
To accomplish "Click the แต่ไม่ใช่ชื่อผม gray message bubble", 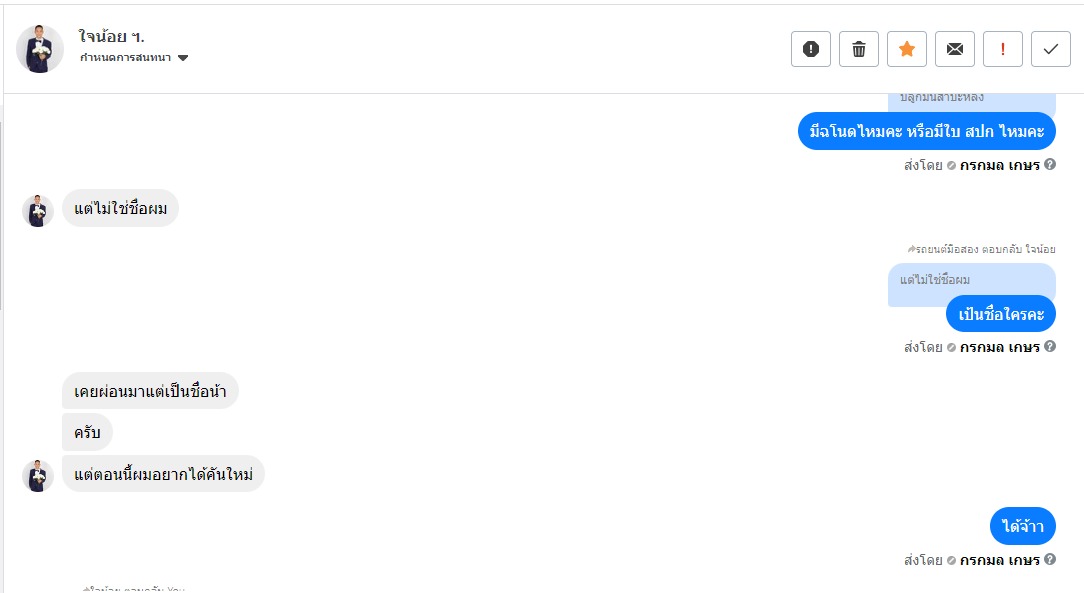I will point(120,208).
